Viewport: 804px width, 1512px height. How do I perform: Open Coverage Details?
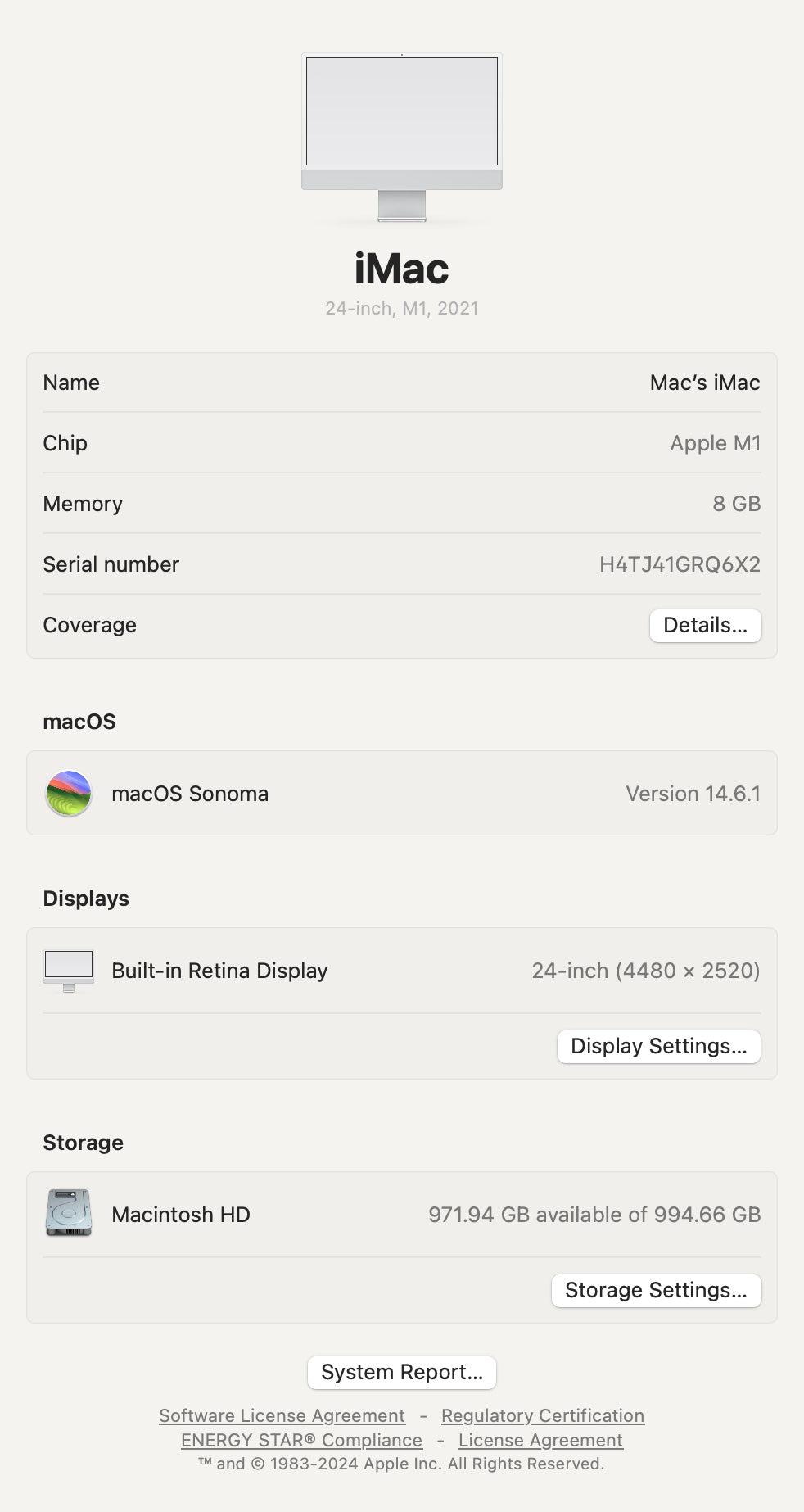coord(704,625)
